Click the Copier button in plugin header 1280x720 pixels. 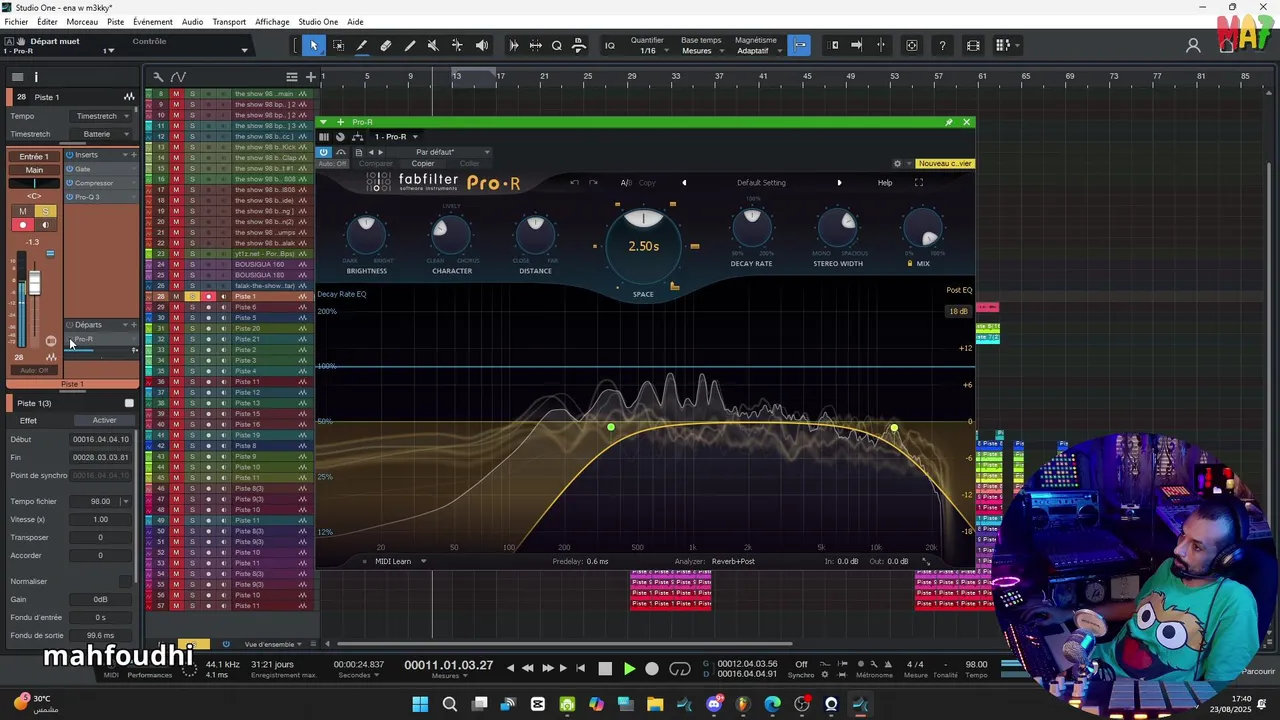point(423,164)
